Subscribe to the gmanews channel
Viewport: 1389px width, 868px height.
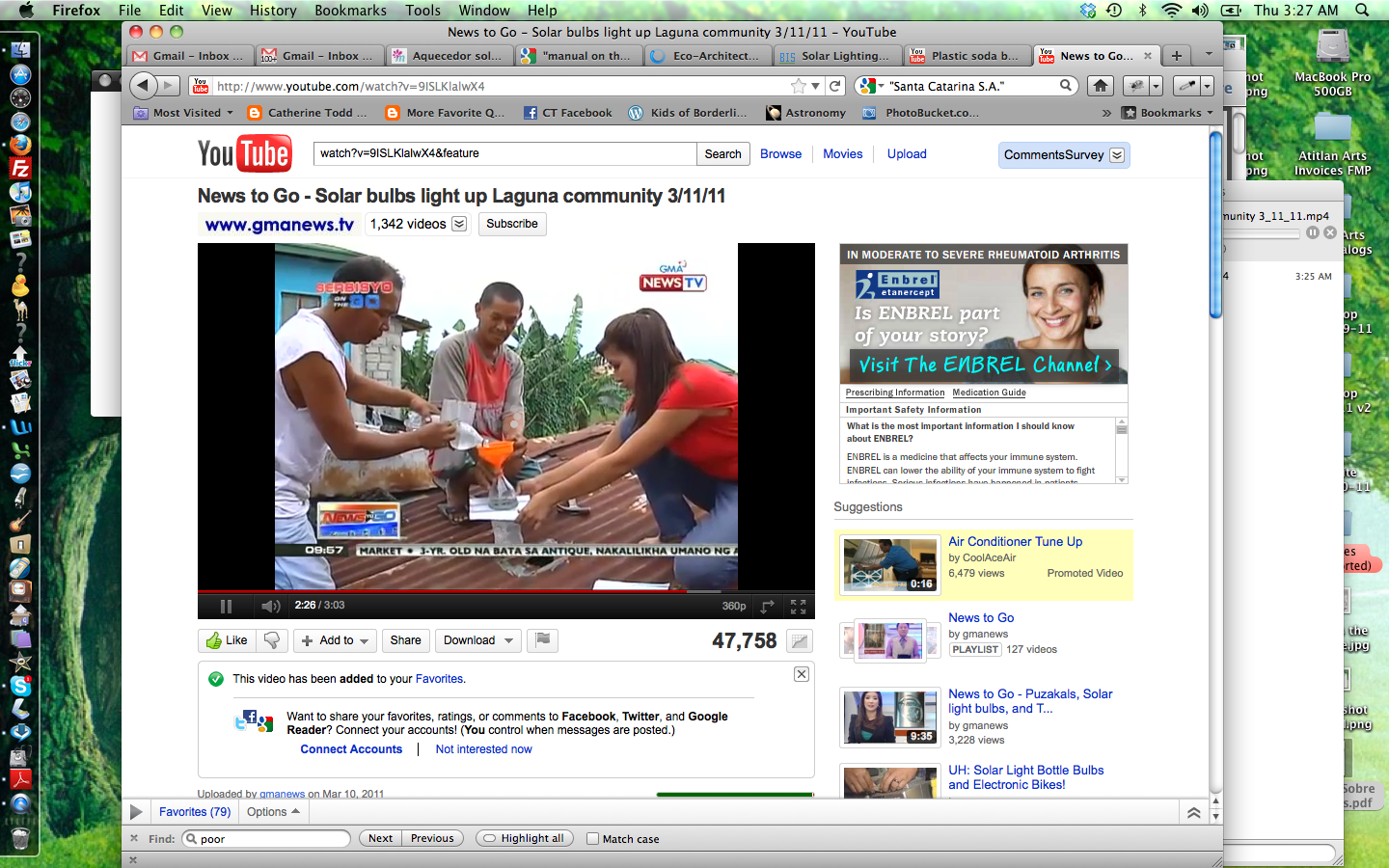[512, 224]
